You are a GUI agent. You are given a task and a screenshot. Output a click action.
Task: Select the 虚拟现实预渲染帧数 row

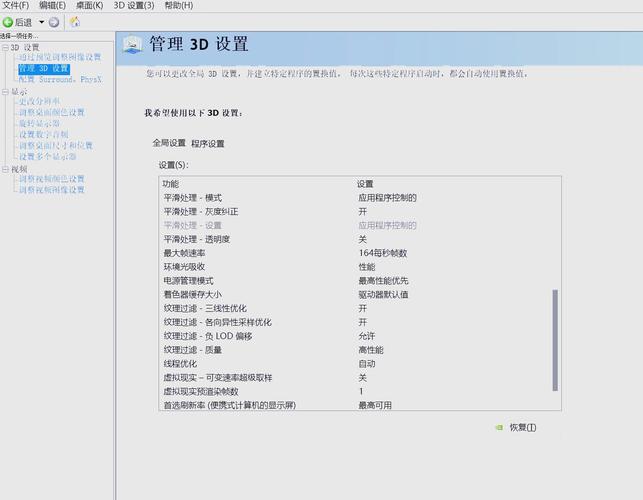355,392
